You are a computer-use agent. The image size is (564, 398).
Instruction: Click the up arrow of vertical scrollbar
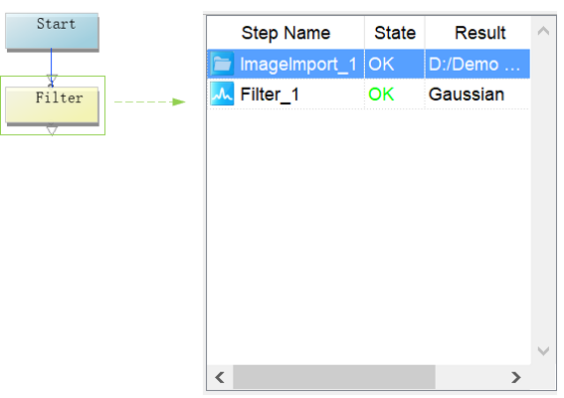pyautogui.click(x=543, y=31)
